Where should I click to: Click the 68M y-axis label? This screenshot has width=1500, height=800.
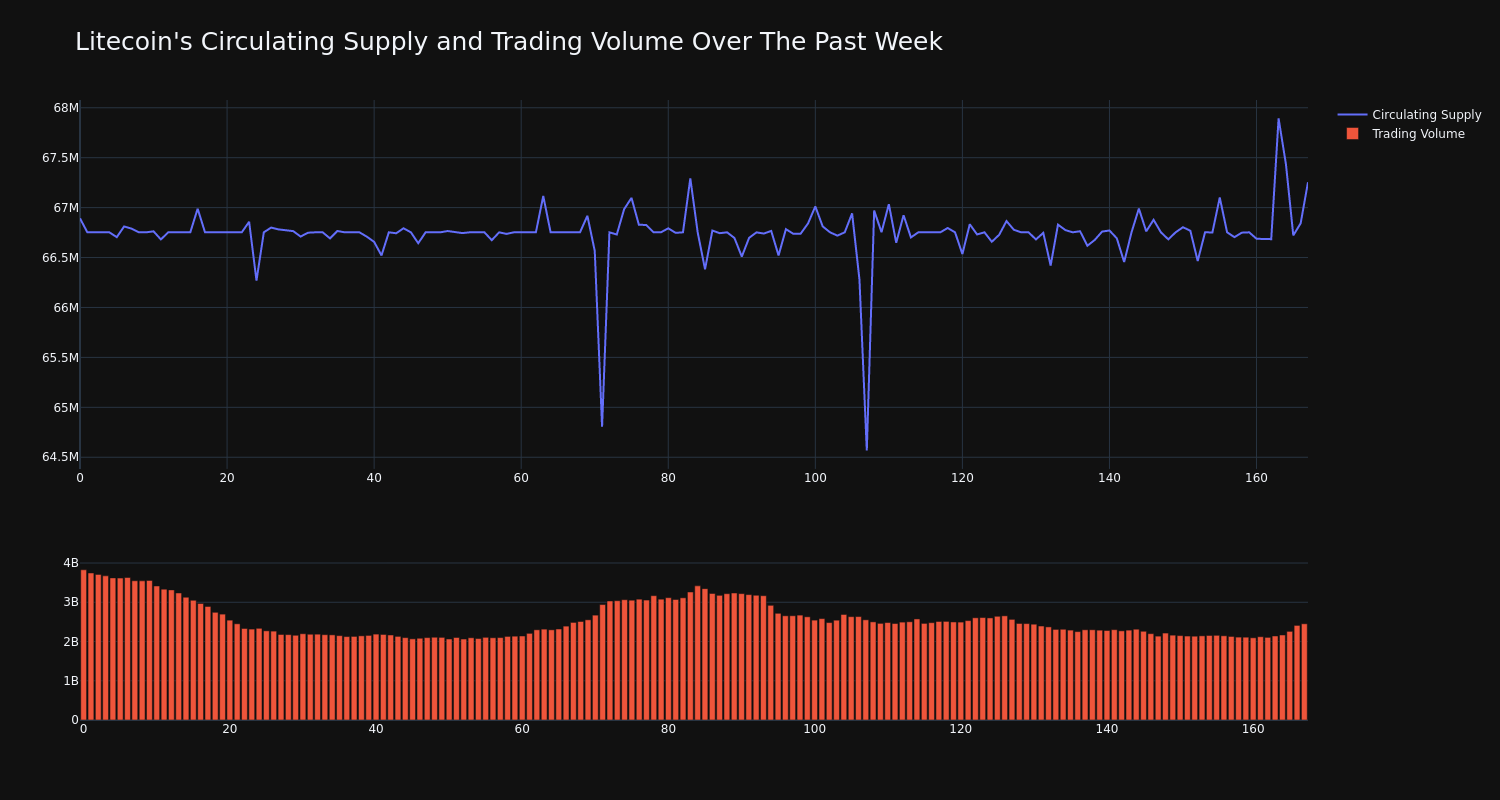pyautogui.click(x=66, y=108)
